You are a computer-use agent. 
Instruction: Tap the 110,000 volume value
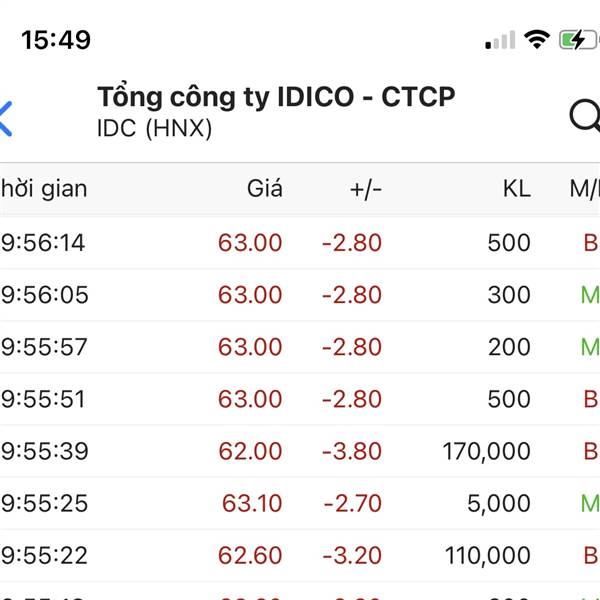[488, 556]
